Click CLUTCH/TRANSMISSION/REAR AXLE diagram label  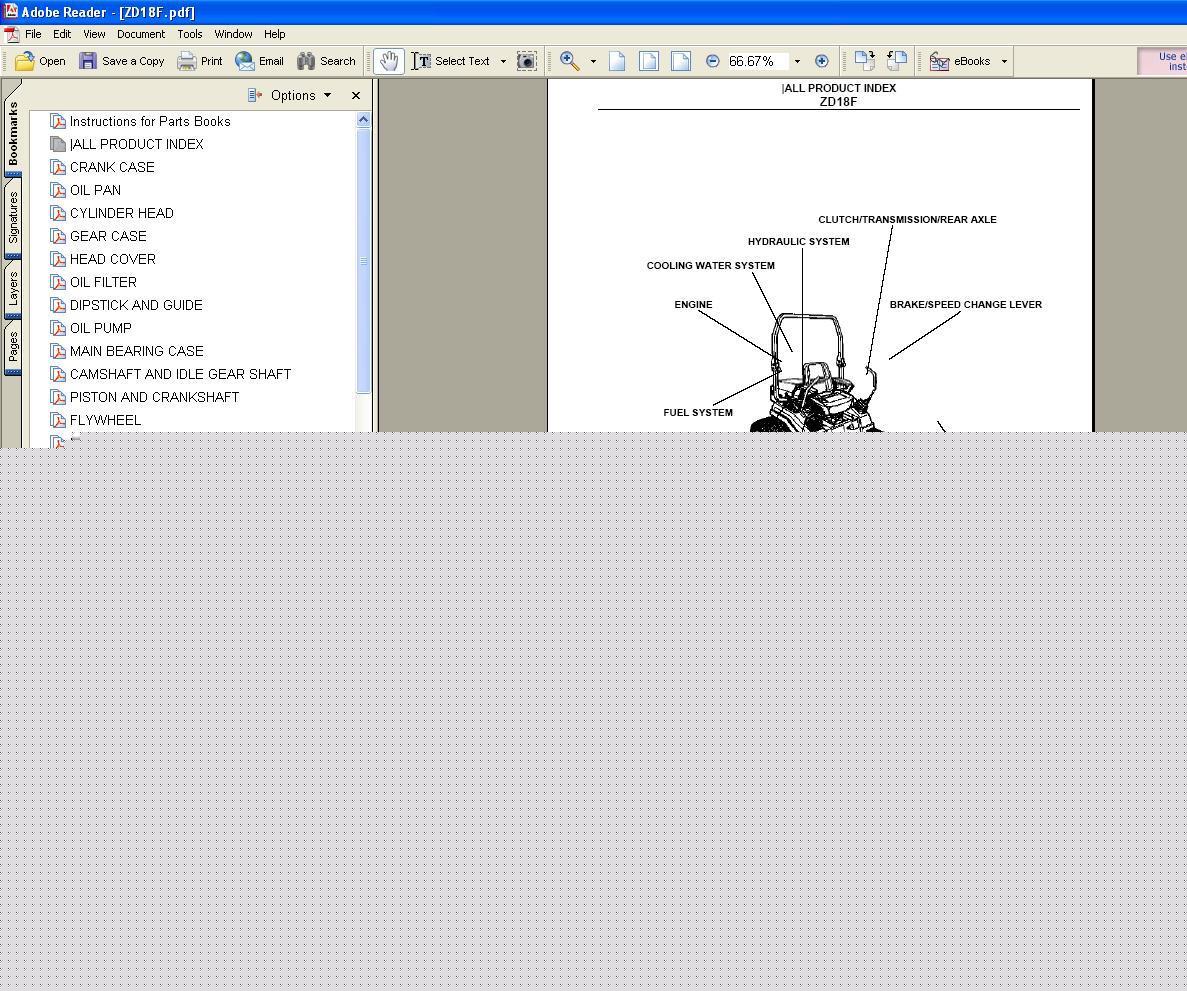908,220
